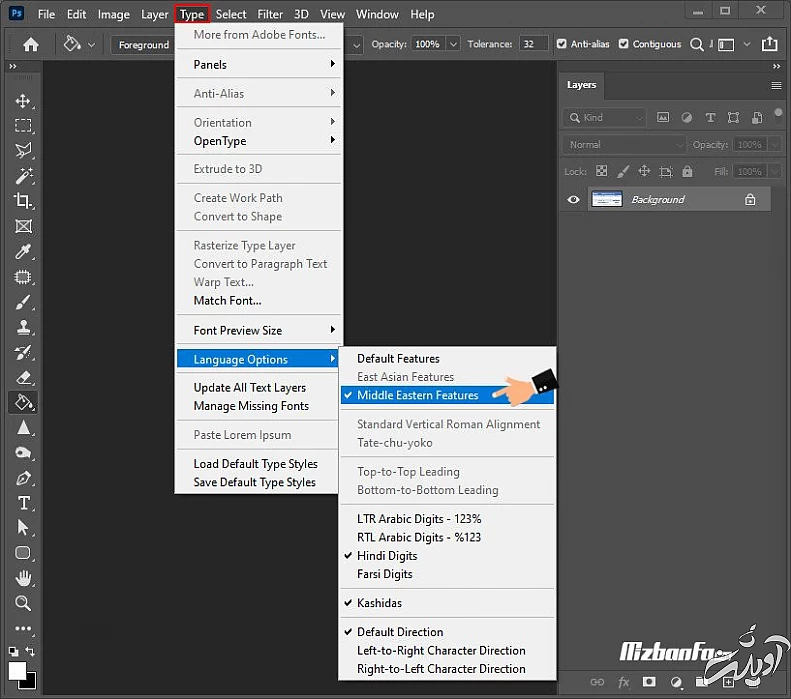Select the Crop tool
Screen dimensions: 791x699
pyautogui.click(x=23, y=201)
